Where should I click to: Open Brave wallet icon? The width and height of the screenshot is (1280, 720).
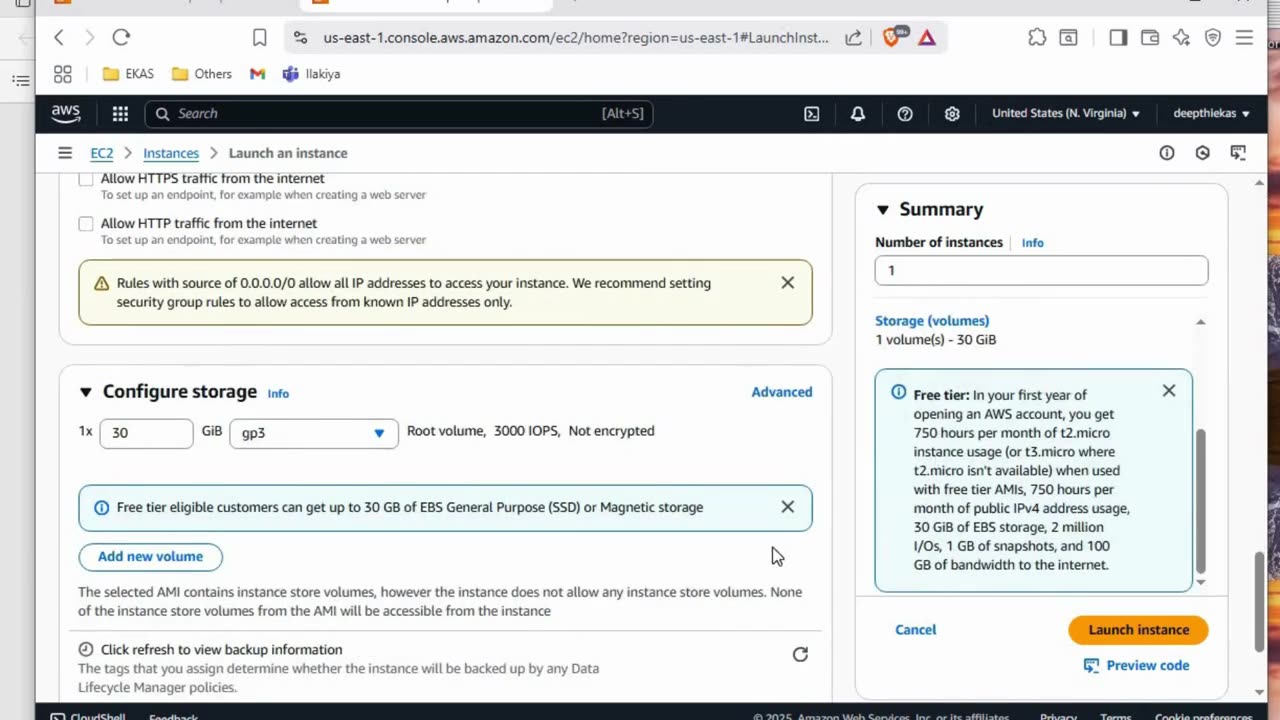click(1150, 38)
